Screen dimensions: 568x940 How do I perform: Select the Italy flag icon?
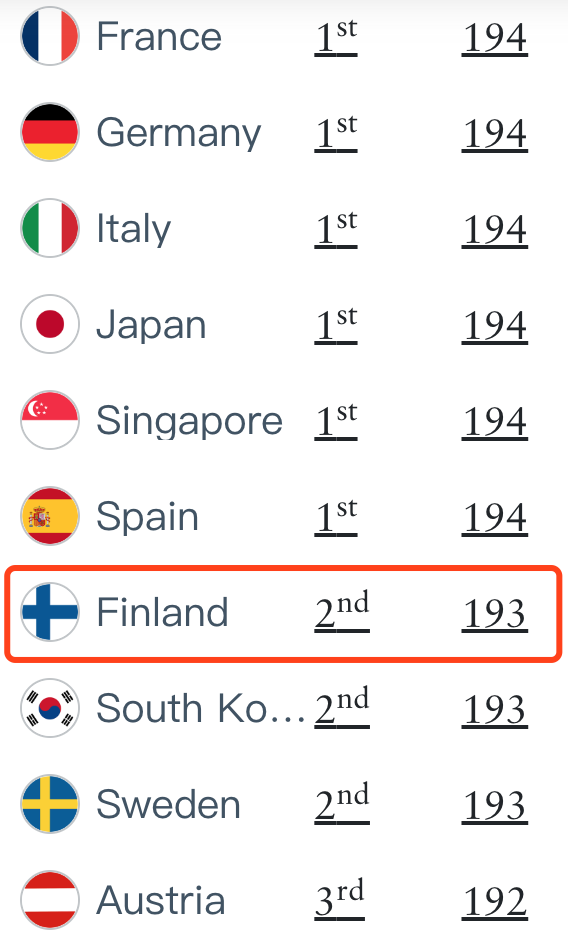pos(50,228)
